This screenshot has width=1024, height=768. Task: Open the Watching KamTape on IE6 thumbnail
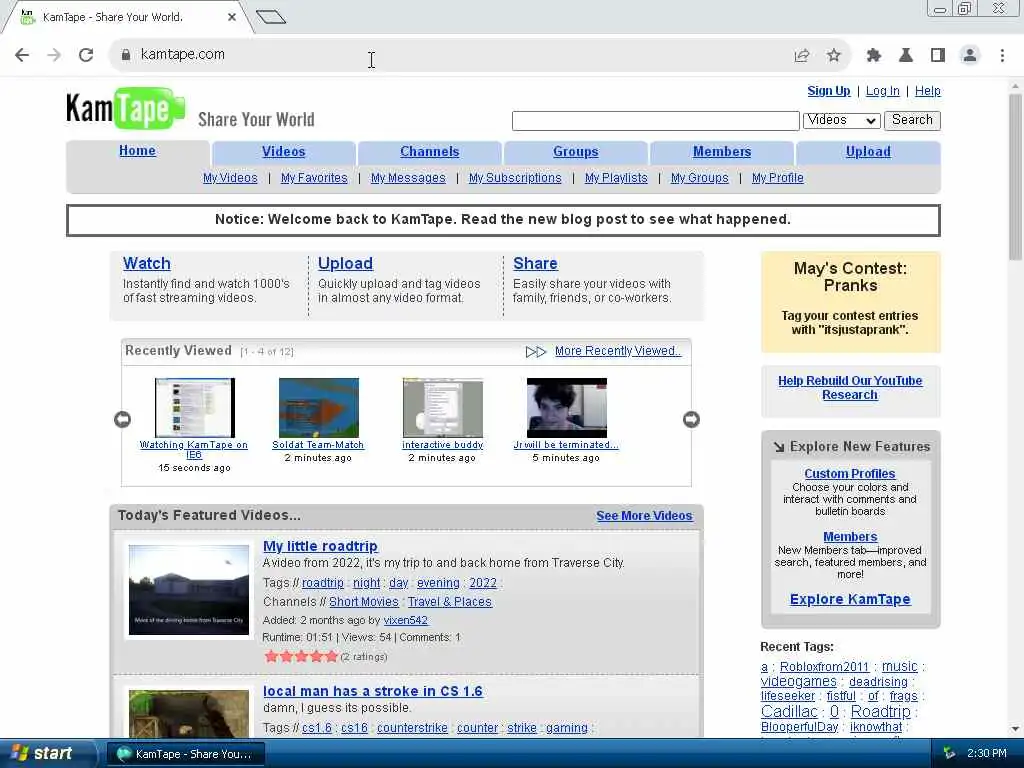click(195, 408)
